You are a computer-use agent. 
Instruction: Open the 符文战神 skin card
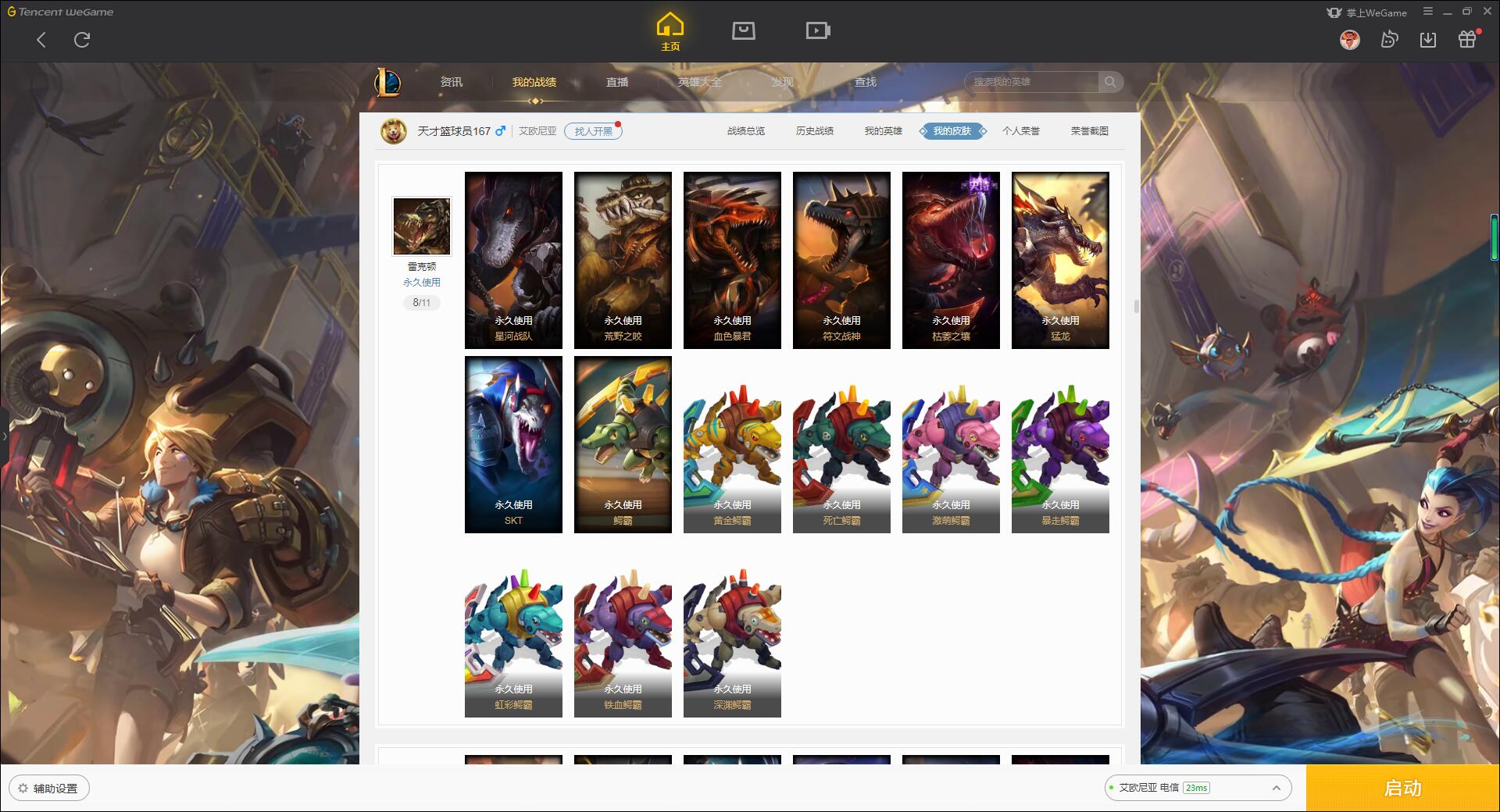point(841,260)
